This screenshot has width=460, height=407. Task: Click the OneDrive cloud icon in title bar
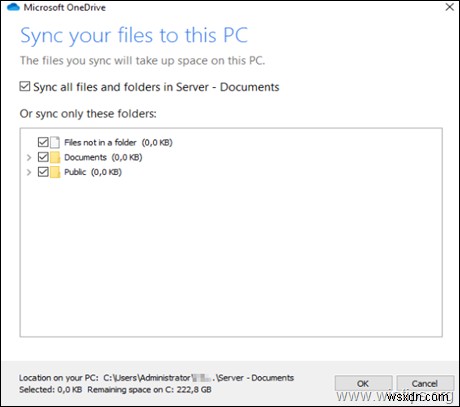point(14,7)
